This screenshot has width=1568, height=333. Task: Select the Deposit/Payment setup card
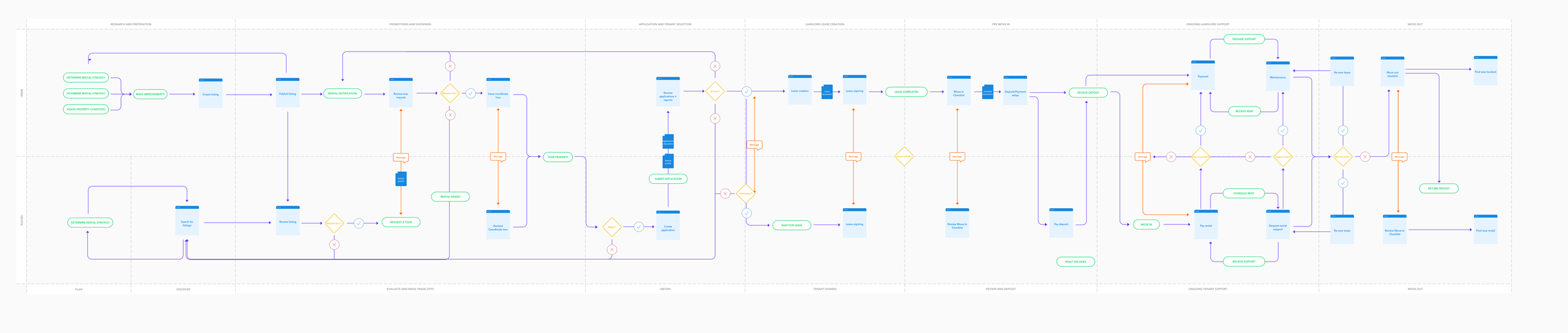click(1015, 91)
